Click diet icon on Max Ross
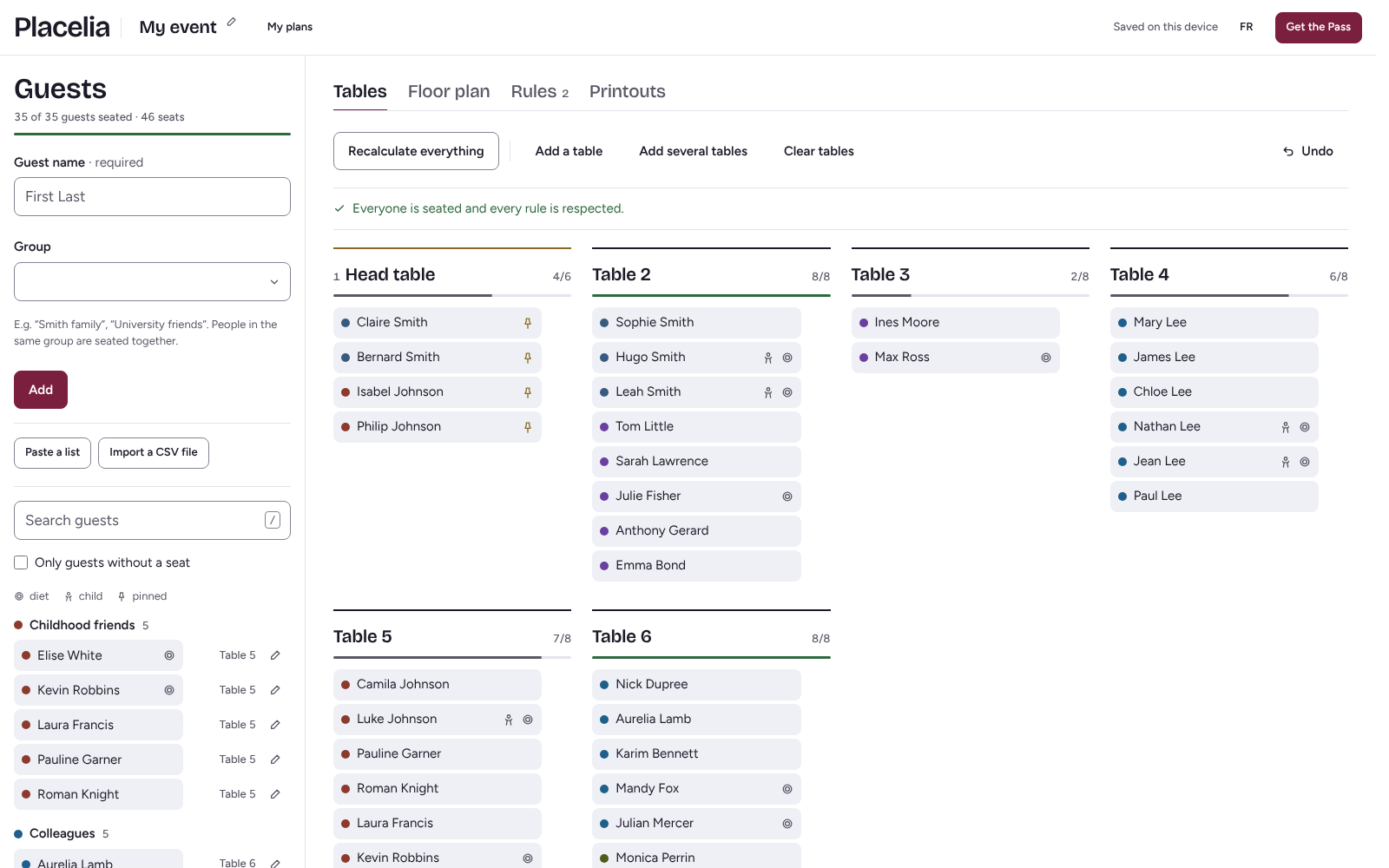This screenshot has width=1389, height=868. pos(1045,358)
